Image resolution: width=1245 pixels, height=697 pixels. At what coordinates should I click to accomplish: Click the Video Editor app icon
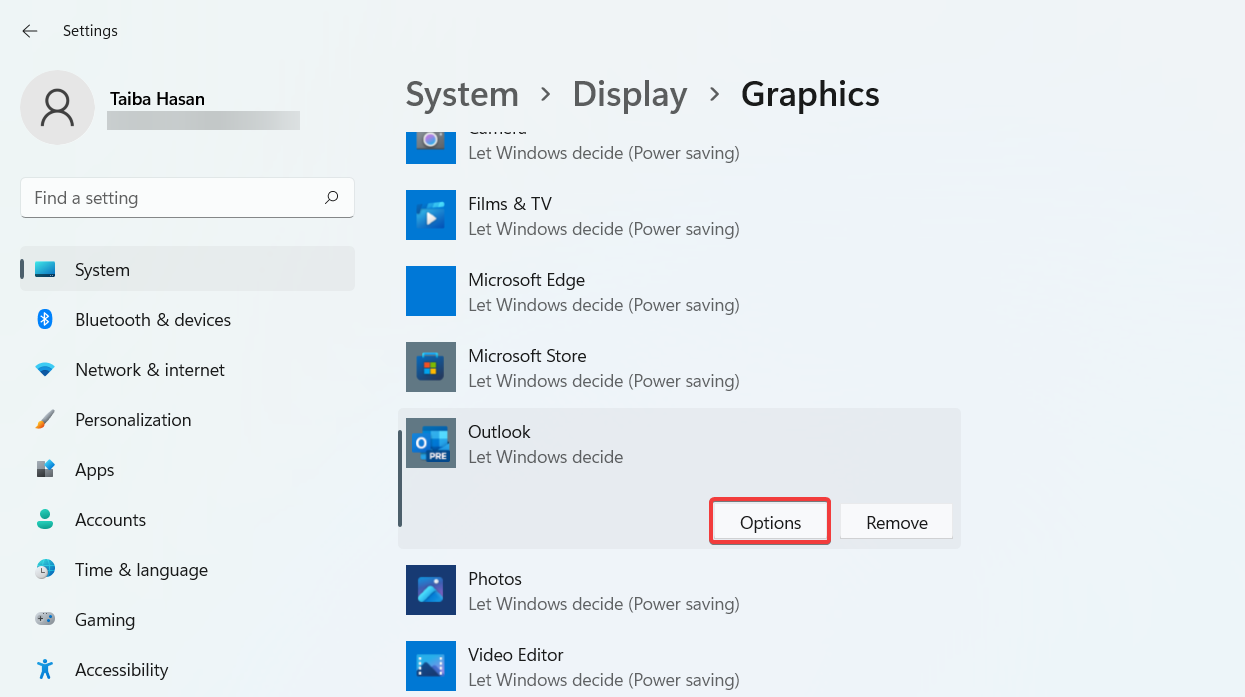coord(431,666)
